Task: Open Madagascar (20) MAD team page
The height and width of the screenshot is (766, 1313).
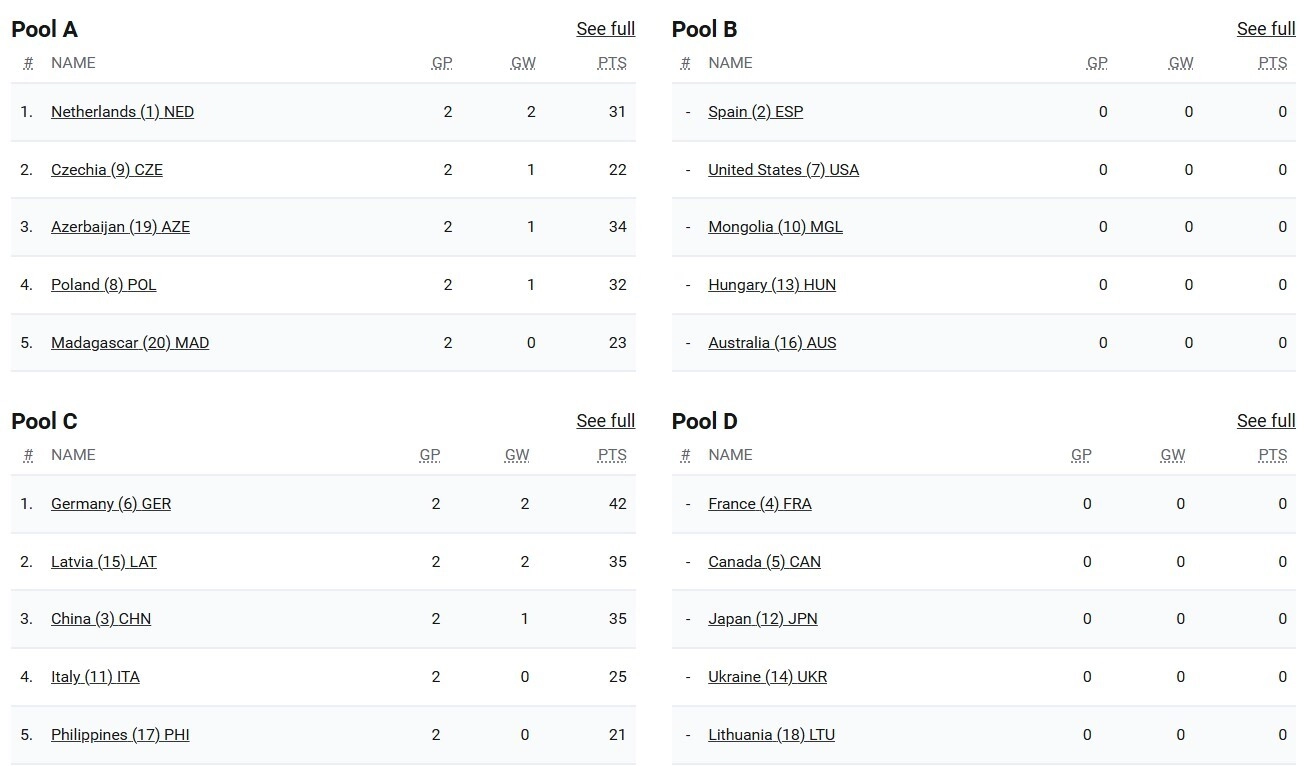Action: 130,343
